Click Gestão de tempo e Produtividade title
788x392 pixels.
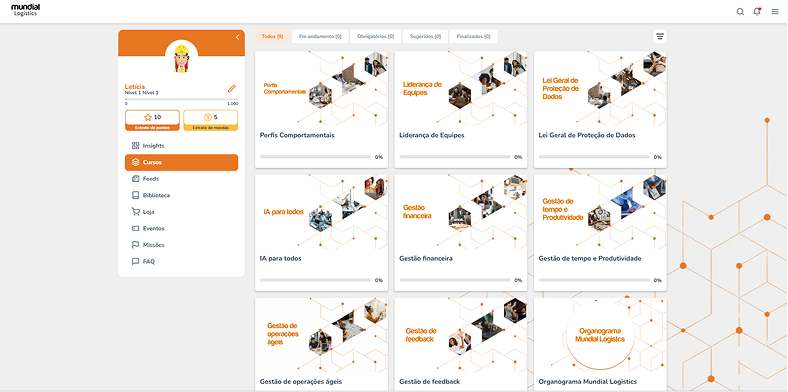click(x=589, y=258)
